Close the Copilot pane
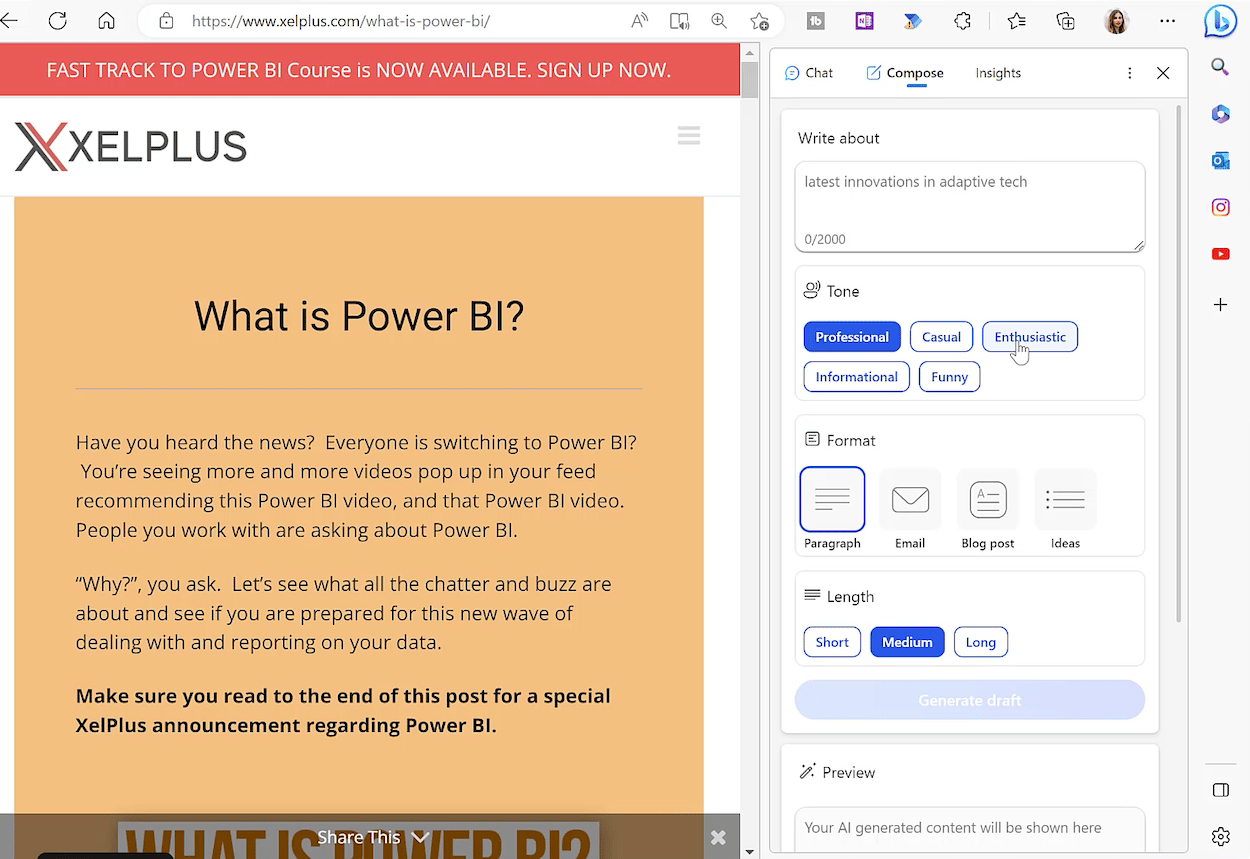1250x859 pixels. [x=1163, y=73]
